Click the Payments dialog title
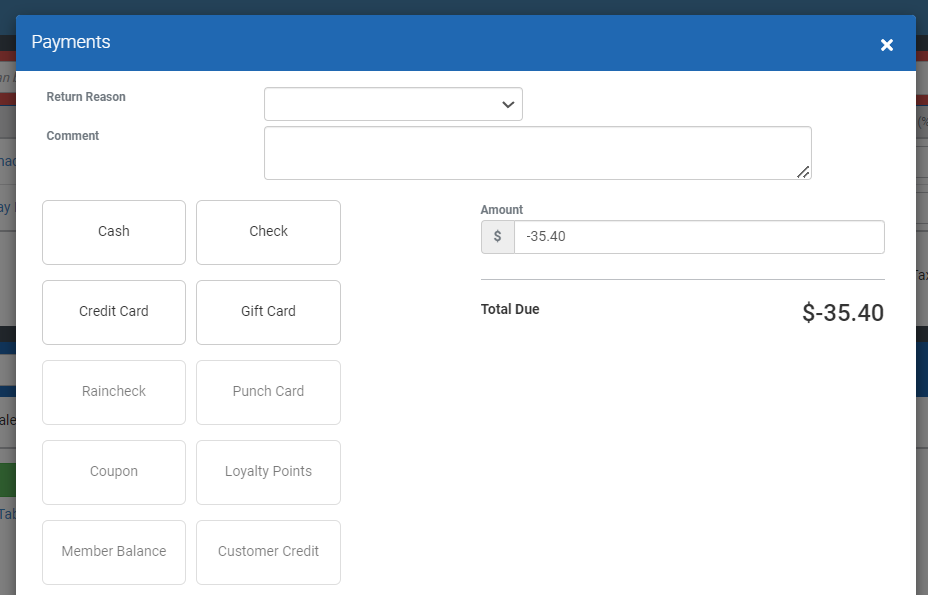Viewport: 928px width, 595px height. (71, 42)
